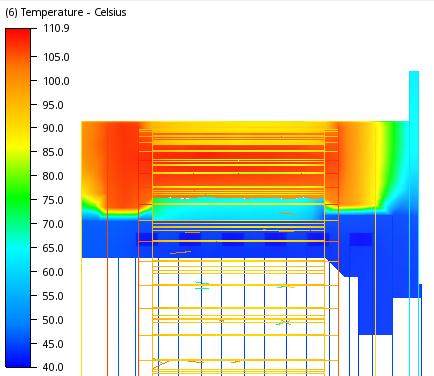
Task: Choose the 65.0 scale label
Action: tap(53, 248)
